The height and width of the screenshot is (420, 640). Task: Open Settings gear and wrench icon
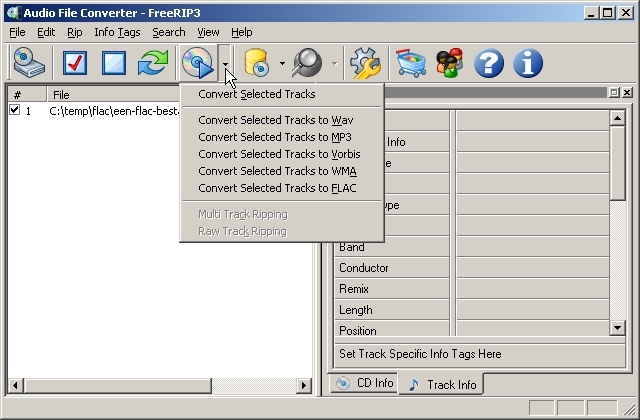pyautogui.click(x=365, y=63)
